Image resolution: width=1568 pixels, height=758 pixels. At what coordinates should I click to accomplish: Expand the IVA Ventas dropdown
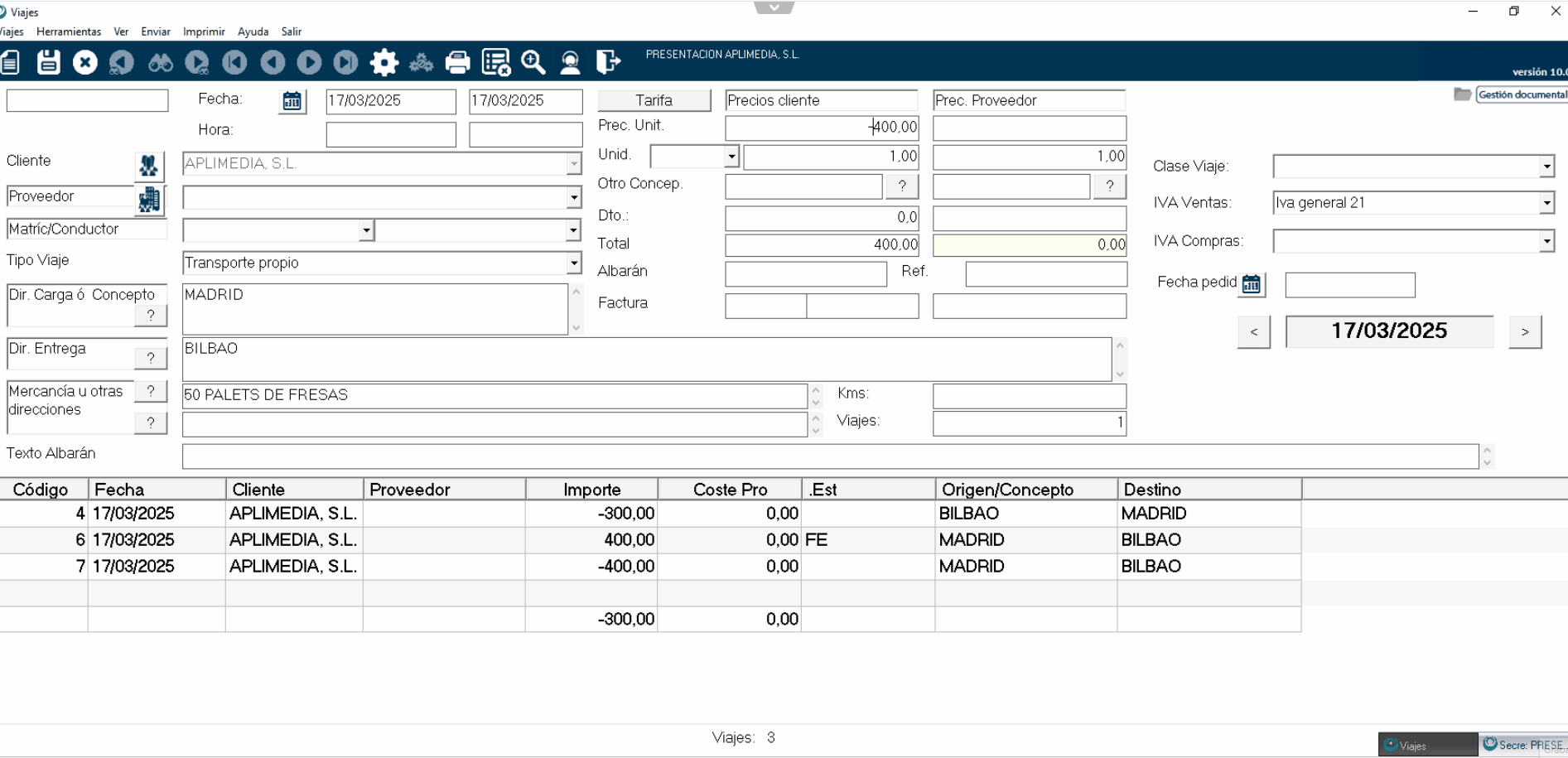coord(1546,203)
